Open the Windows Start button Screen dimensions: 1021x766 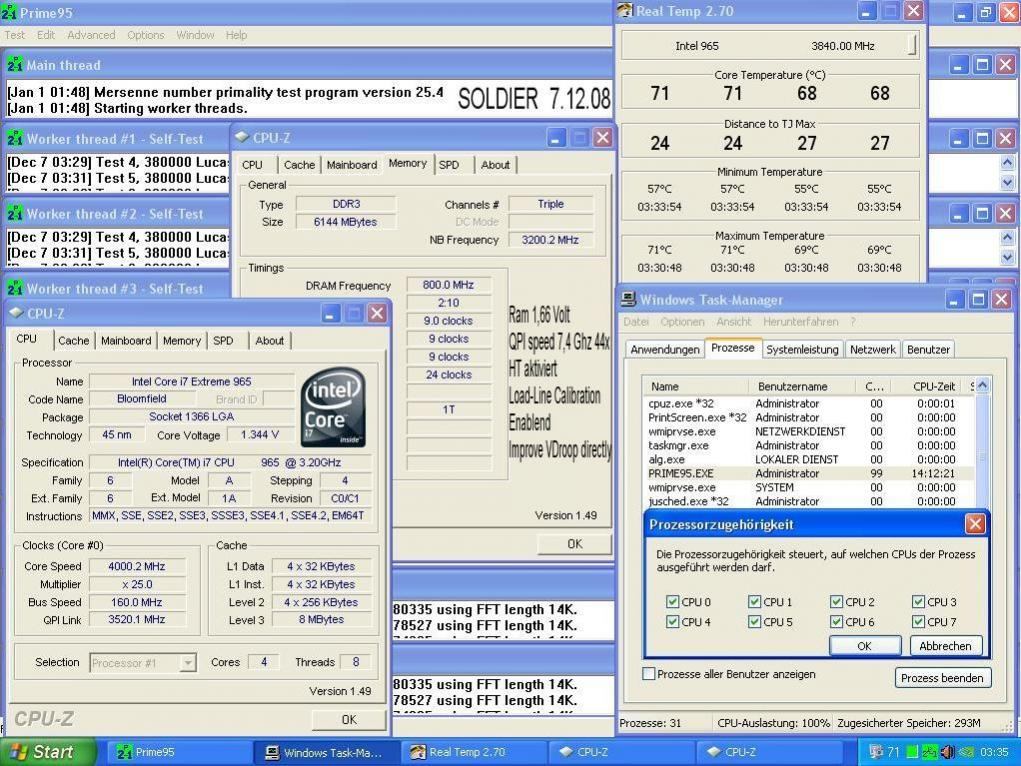(47, 752)
